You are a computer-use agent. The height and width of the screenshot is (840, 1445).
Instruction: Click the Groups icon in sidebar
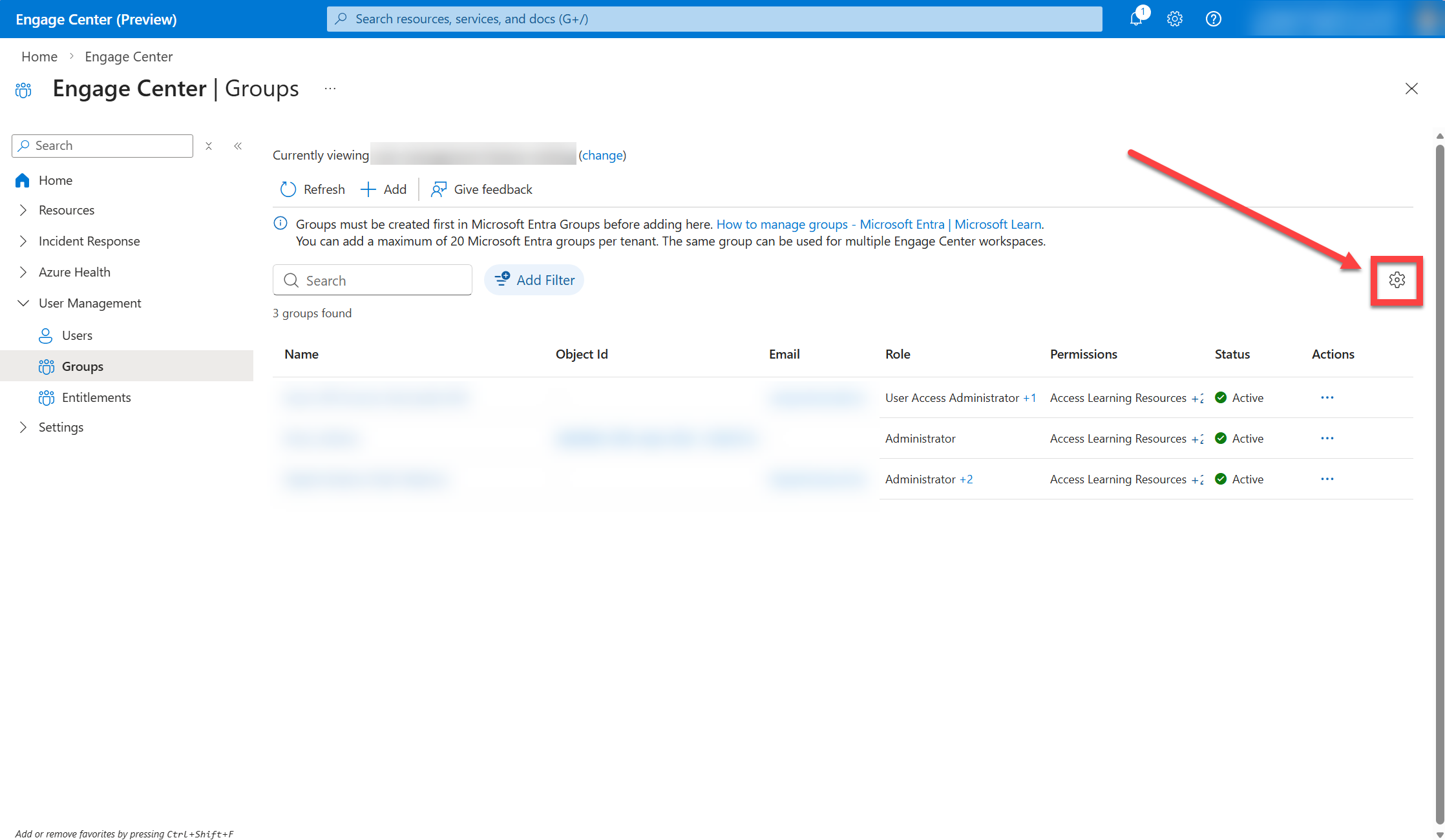[x=47, y=366]
